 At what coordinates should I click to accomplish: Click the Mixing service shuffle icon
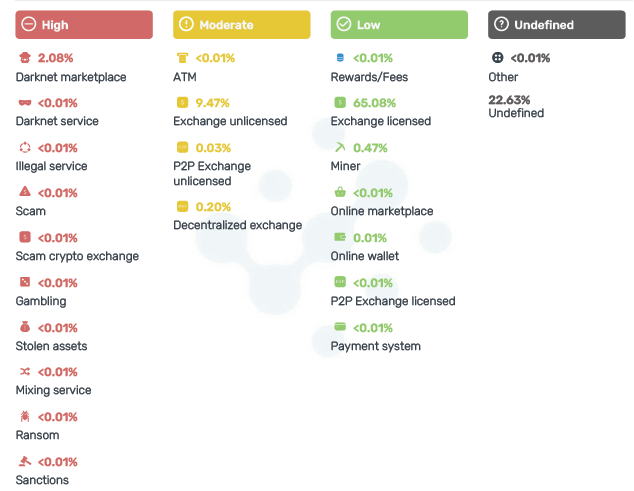point(25,372)
